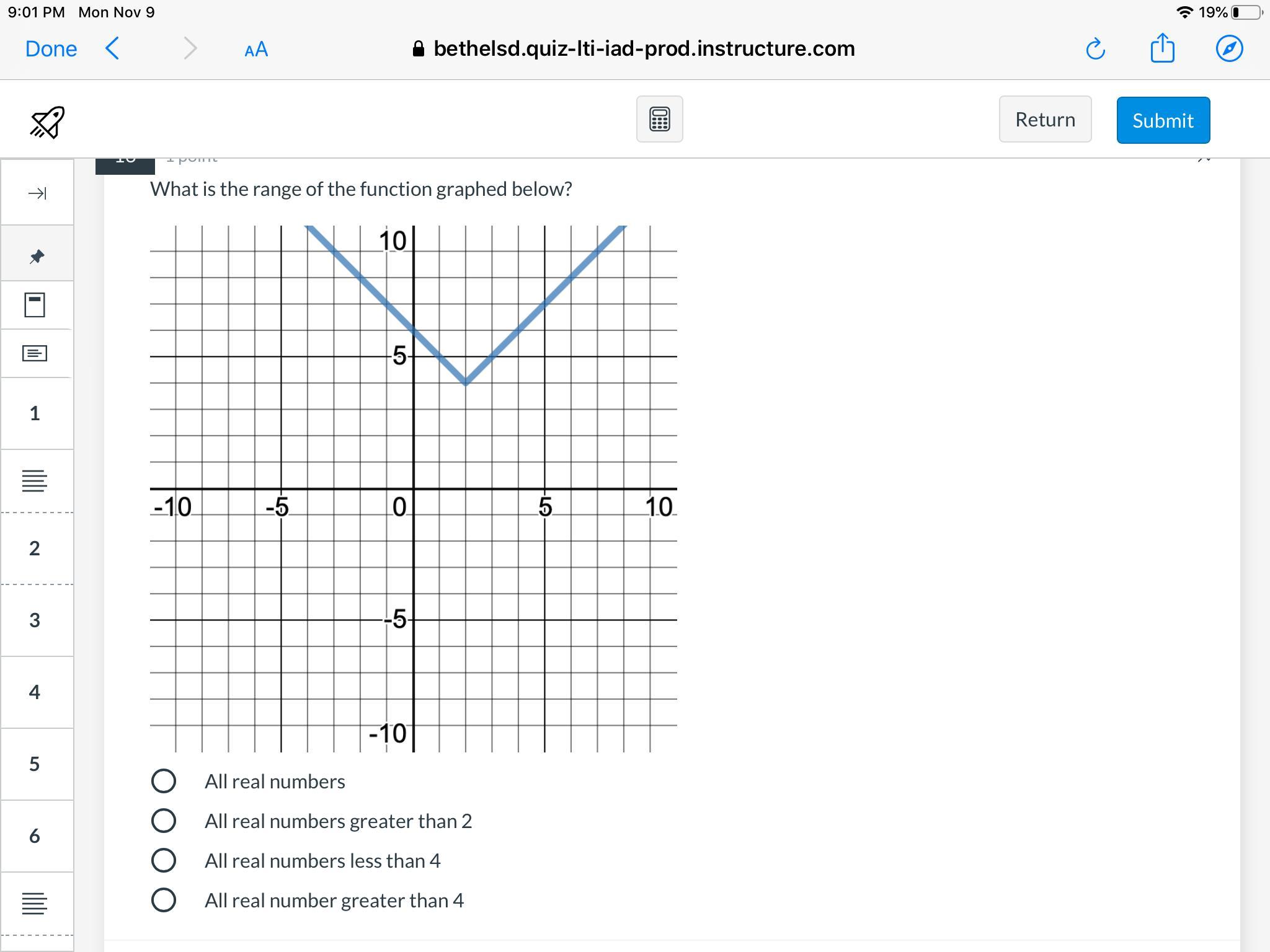Jump to question 3 in sidebar

pyautogui.click(x=35, y=620)
